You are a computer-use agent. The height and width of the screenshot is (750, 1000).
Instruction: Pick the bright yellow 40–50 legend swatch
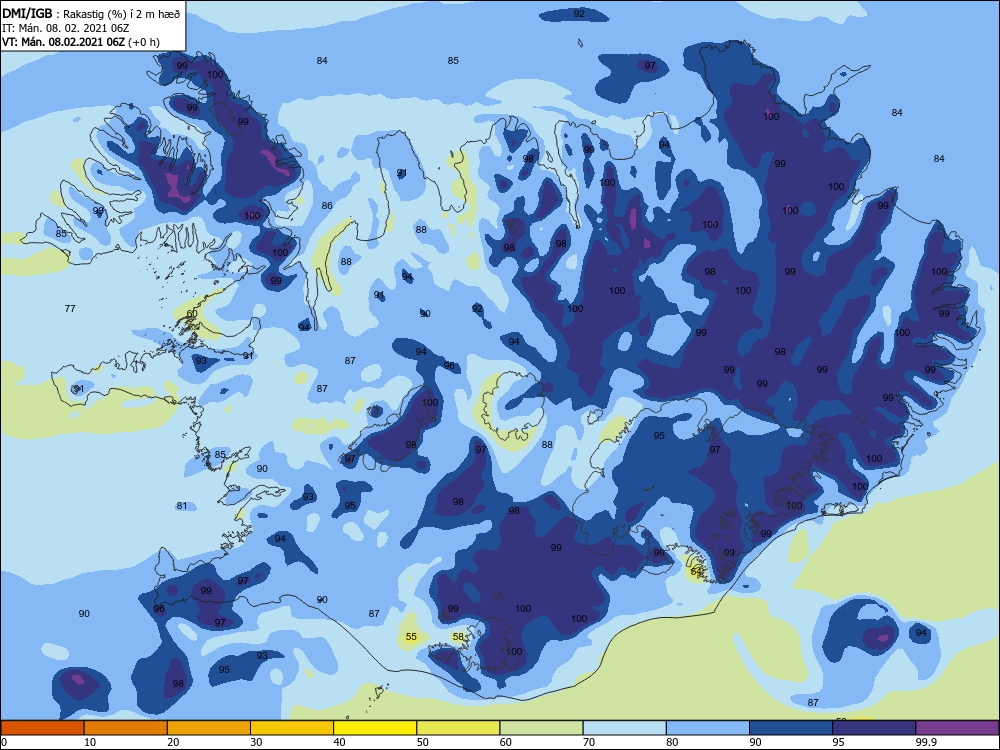(375, 728)
